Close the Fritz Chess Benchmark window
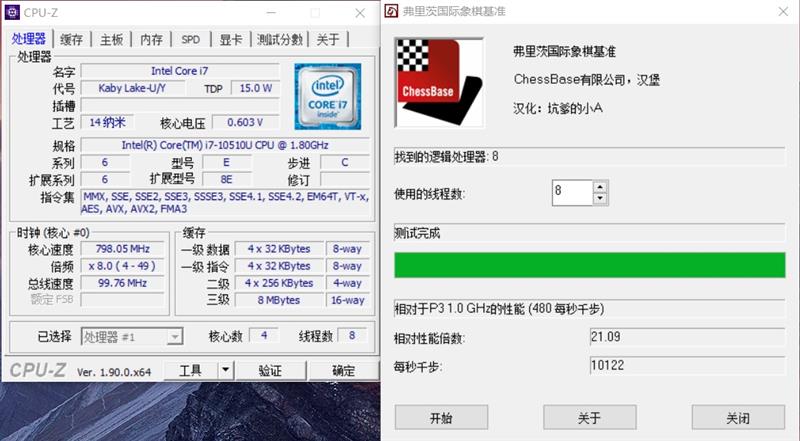Viewport: 800px width, 441px height. click(x=783, y=11)
